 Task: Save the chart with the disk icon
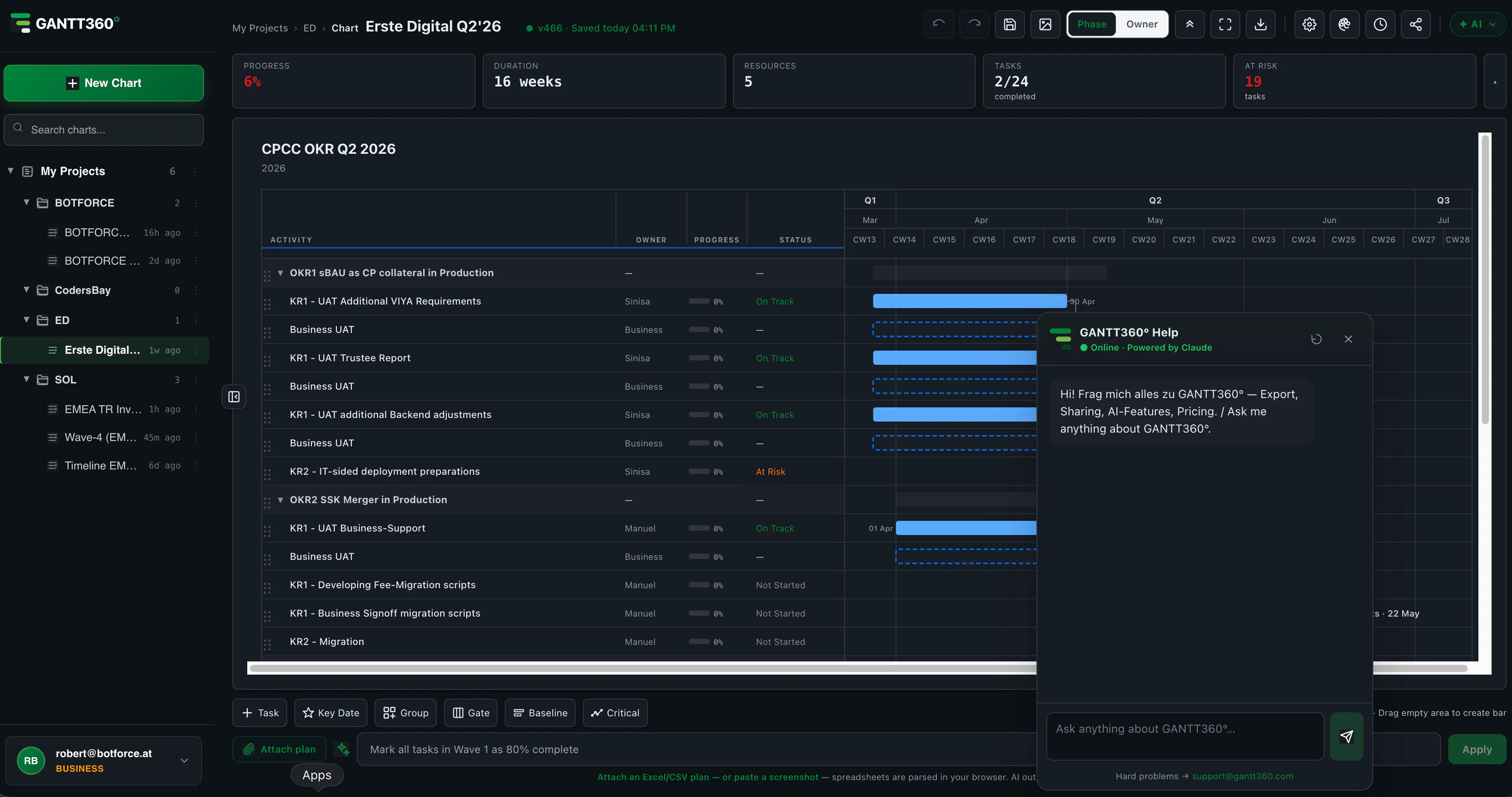1009,24
